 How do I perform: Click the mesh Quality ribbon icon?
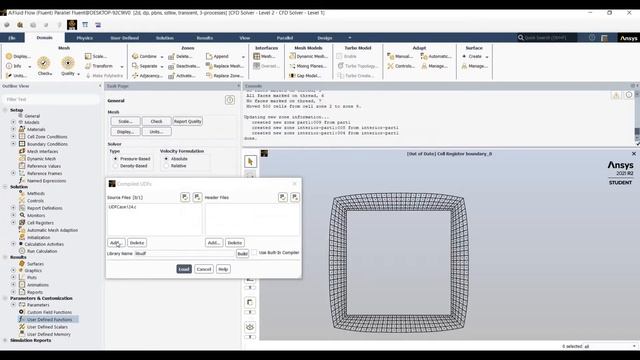click(68, 66)
